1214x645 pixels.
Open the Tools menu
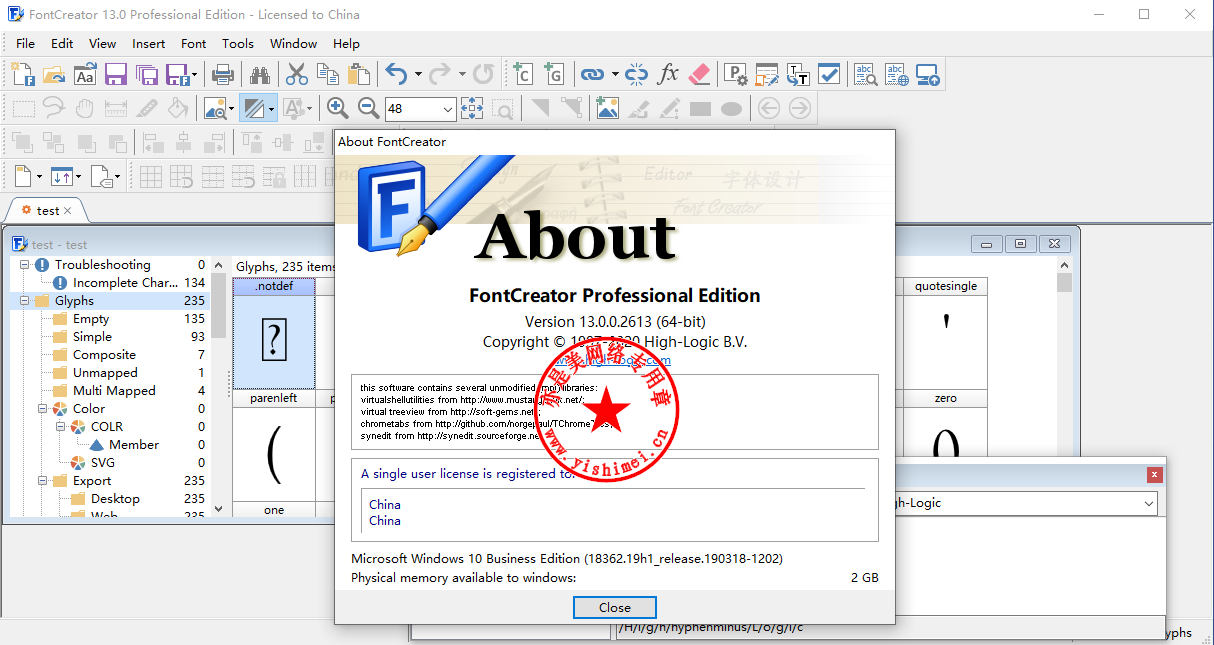coord(238,43)
